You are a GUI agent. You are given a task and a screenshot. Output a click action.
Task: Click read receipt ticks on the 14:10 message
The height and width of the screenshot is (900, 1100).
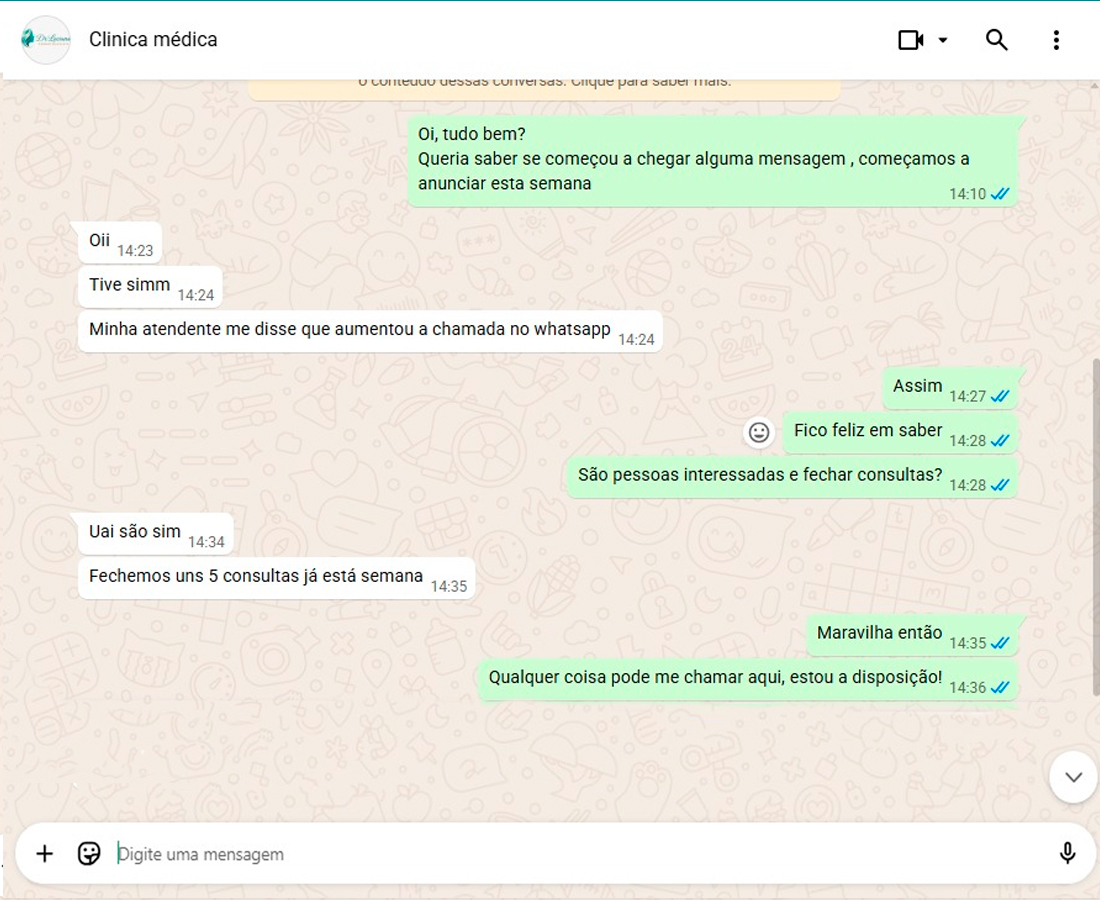coord(1000,194)
